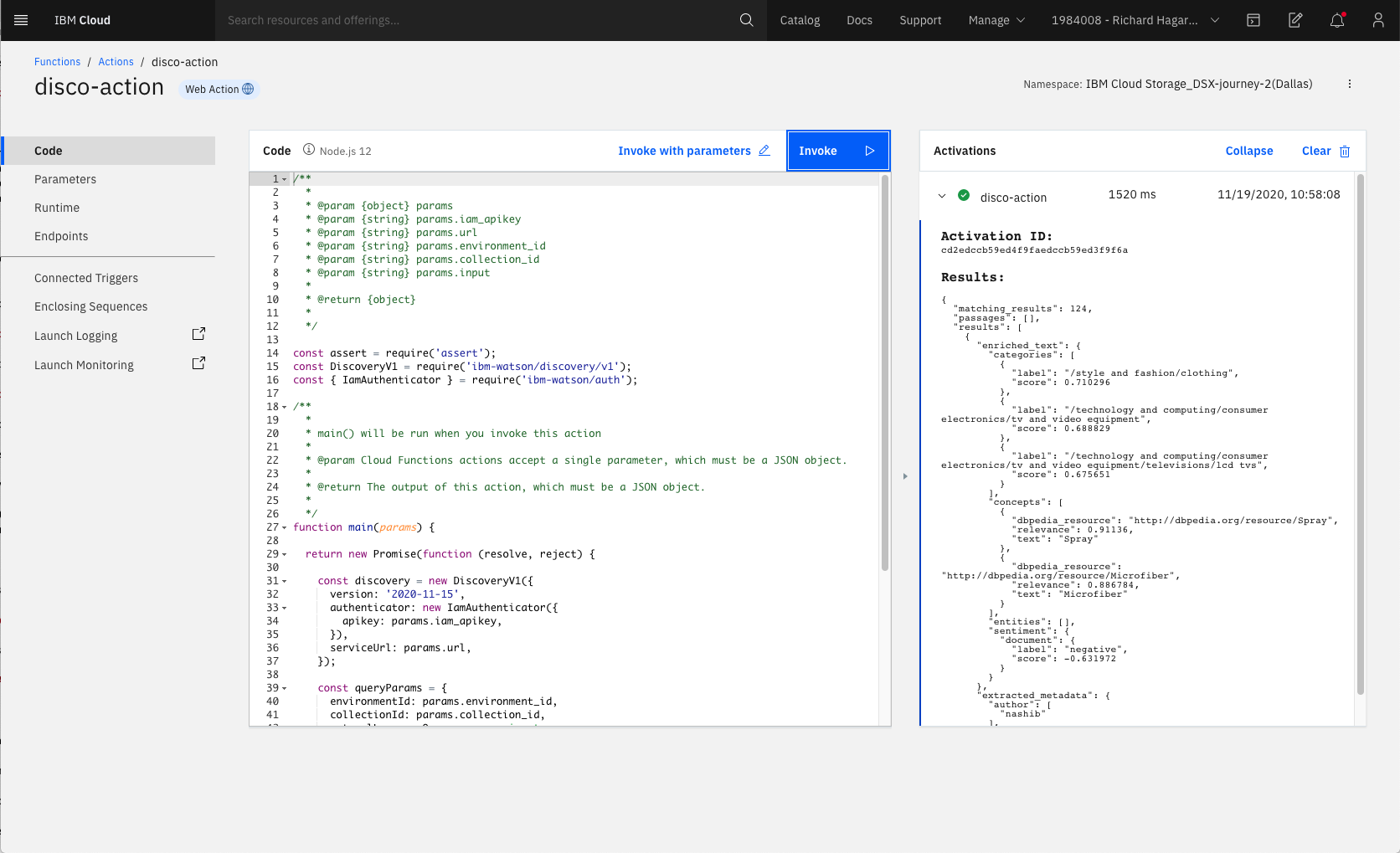Click the activation ID value
This screenshot has height=853, width=1400.
coord(1034,250)
